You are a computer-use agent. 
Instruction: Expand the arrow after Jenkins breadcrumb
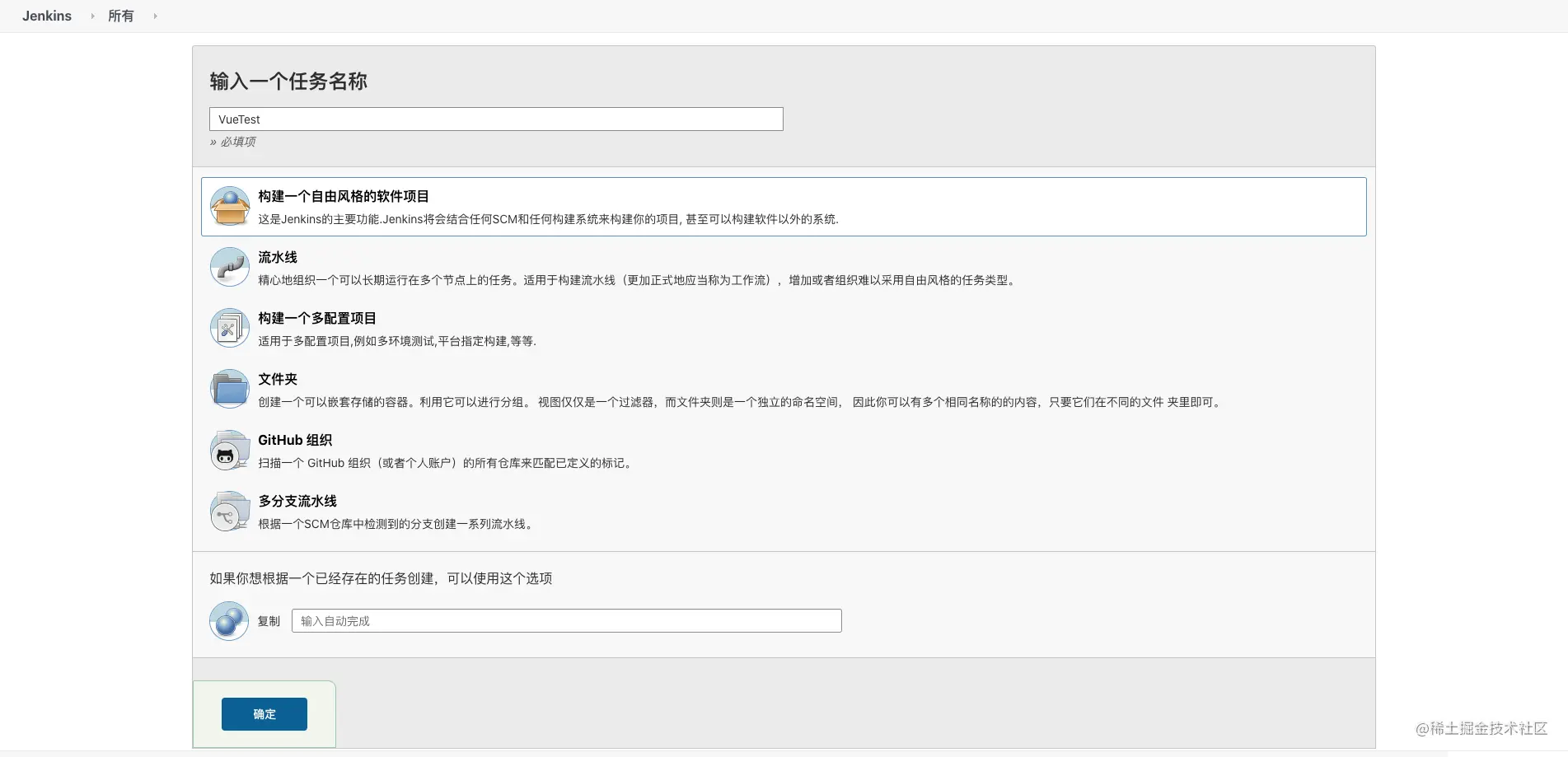tap(92, 16)
